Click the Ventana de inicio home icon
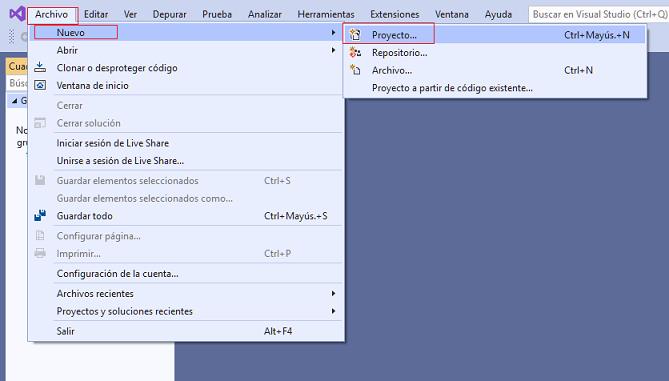This screenshot has width=669, height=381. [x=40, y=85]
